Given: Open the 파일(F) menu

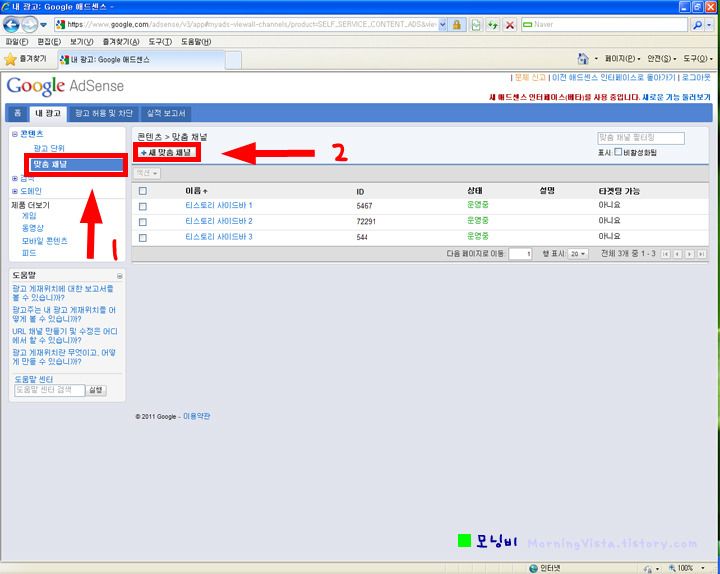Looking at the screenshot, I should (x=17, y=42).
